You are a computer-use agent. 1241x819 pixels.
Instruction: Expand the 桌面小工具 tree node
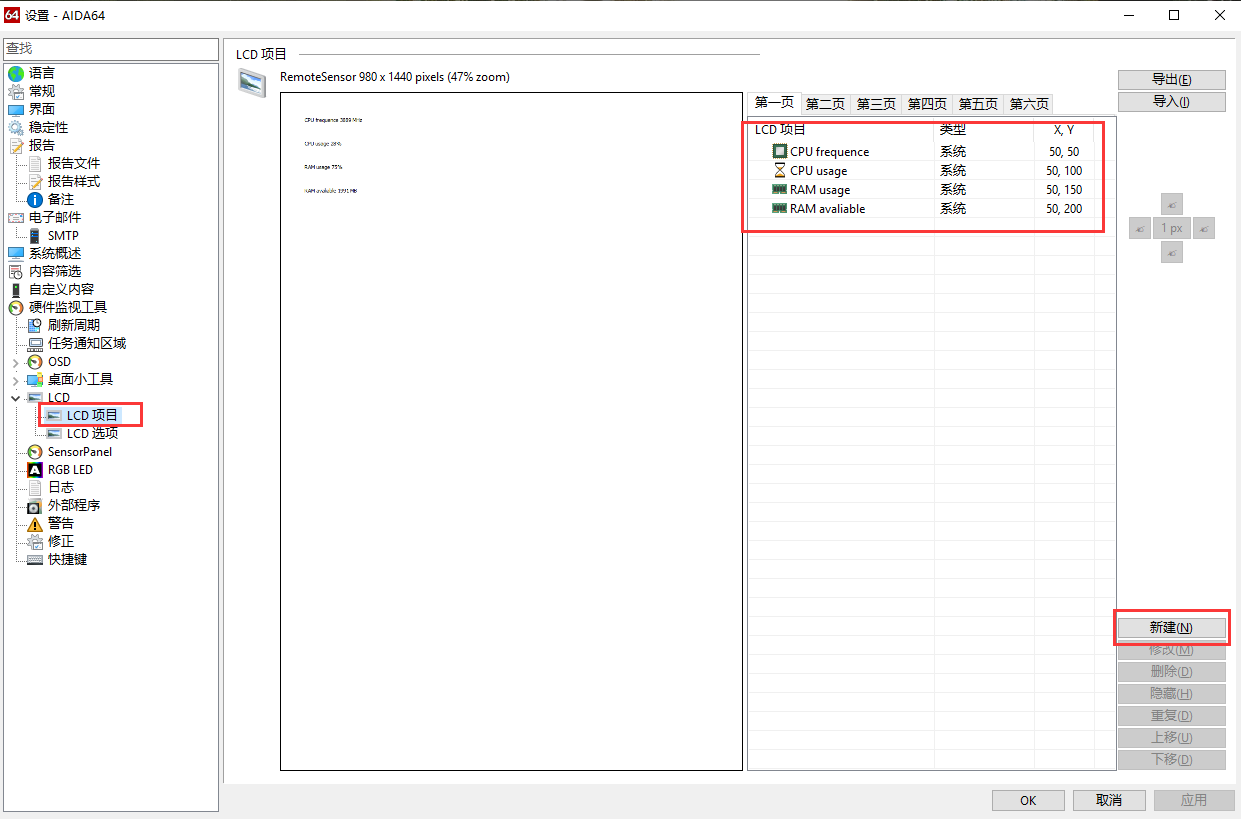[x=15, y=380]
